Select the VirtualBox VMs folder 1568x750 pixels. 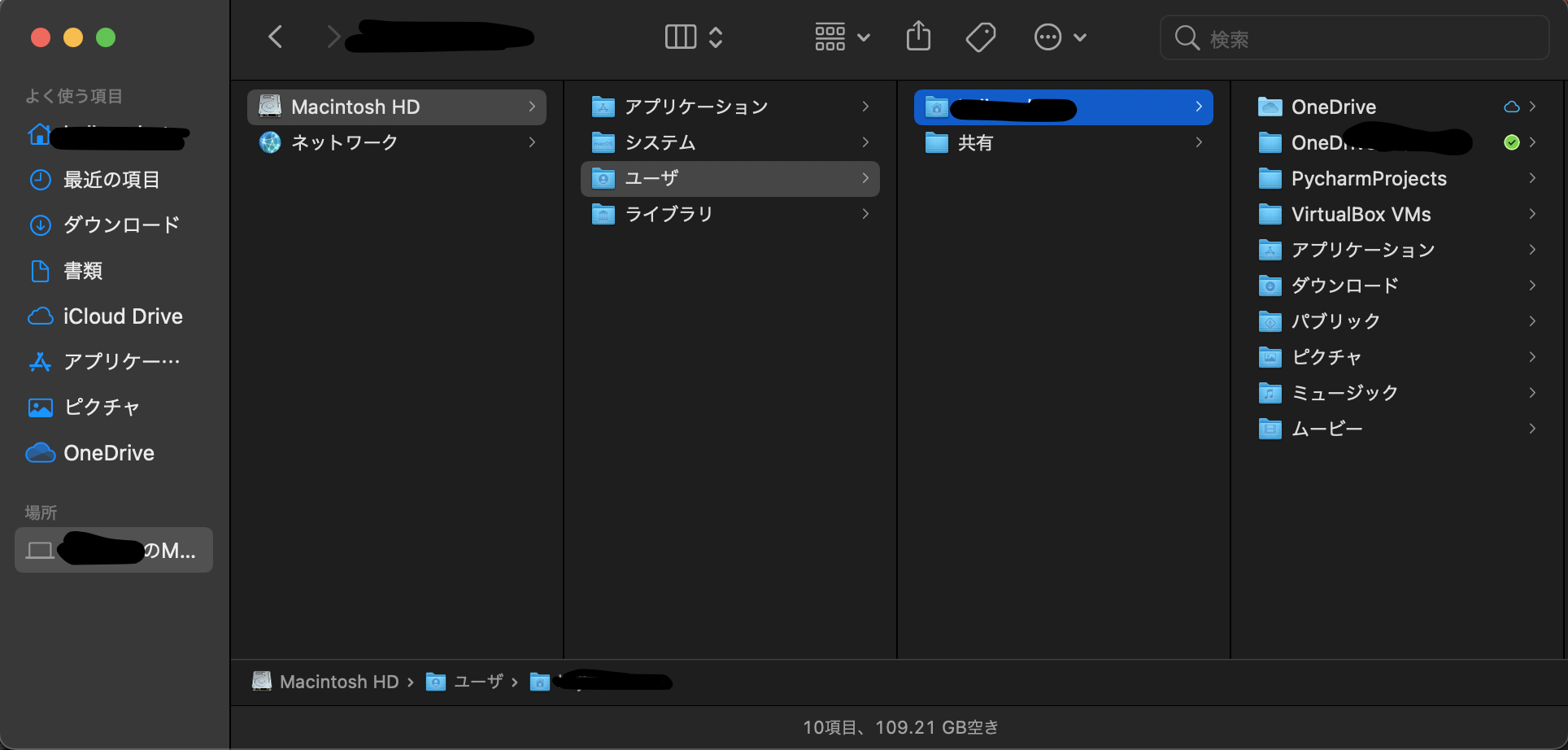point(1397,214)
